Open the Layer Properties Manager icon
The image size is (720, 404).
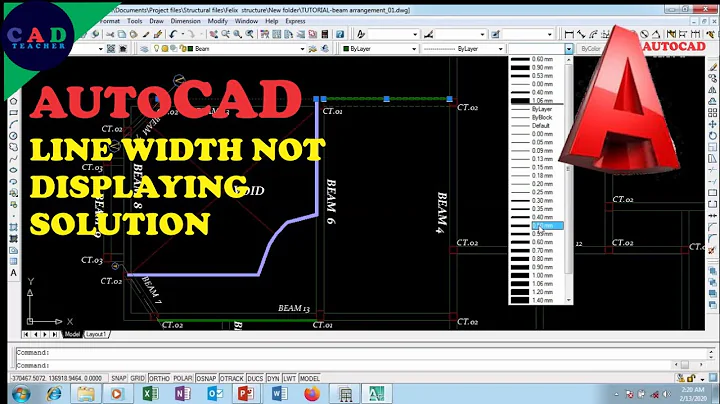[144, 49]
